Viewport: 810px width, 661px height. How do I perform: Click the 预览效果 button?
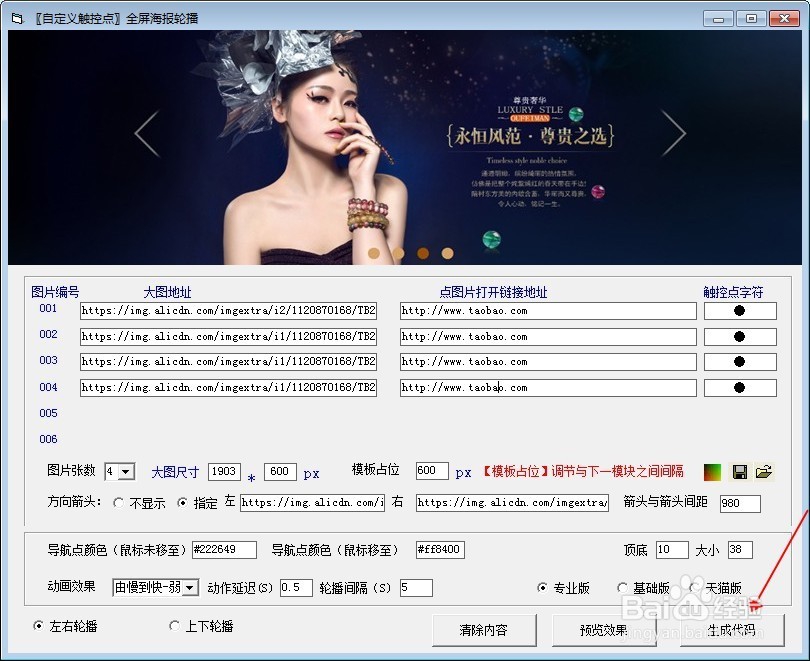[x=603, y=630]
